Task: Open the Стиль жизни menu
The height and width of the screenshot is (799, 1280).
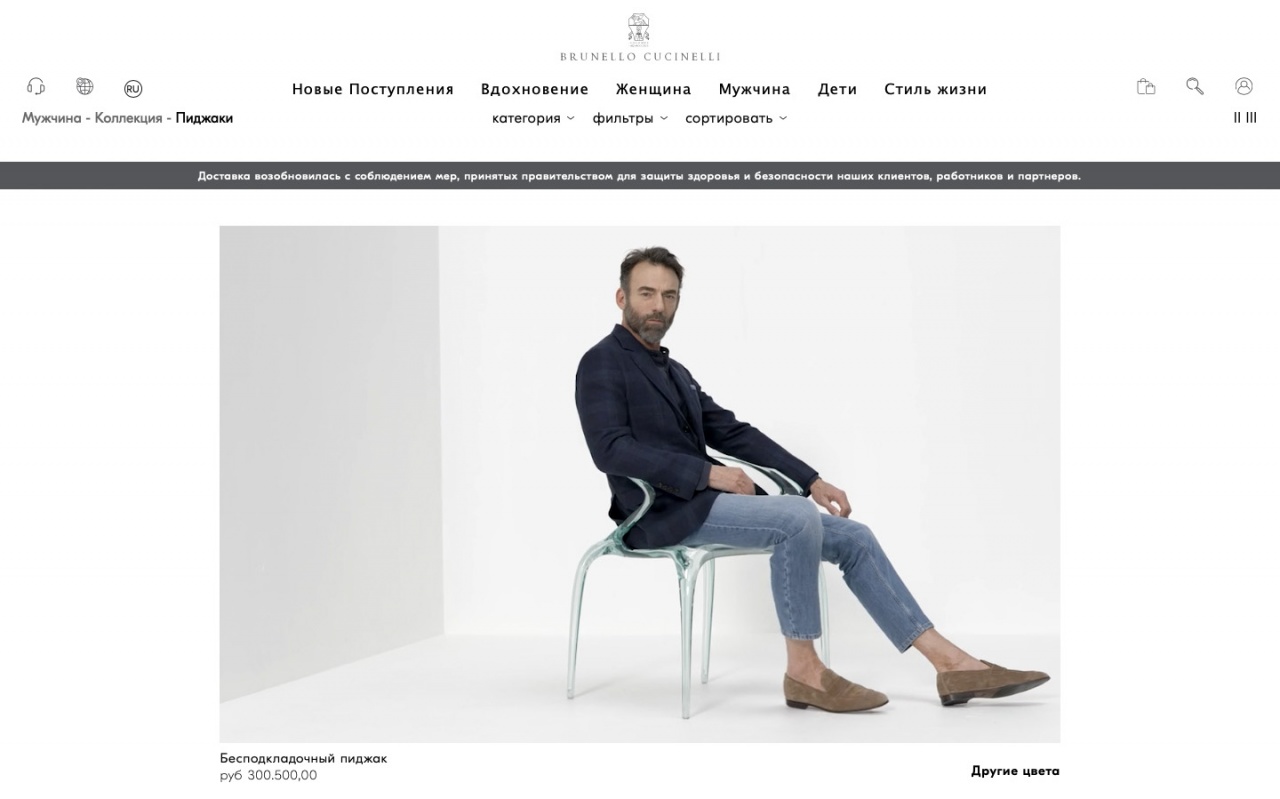Action: tap(935, 89)
